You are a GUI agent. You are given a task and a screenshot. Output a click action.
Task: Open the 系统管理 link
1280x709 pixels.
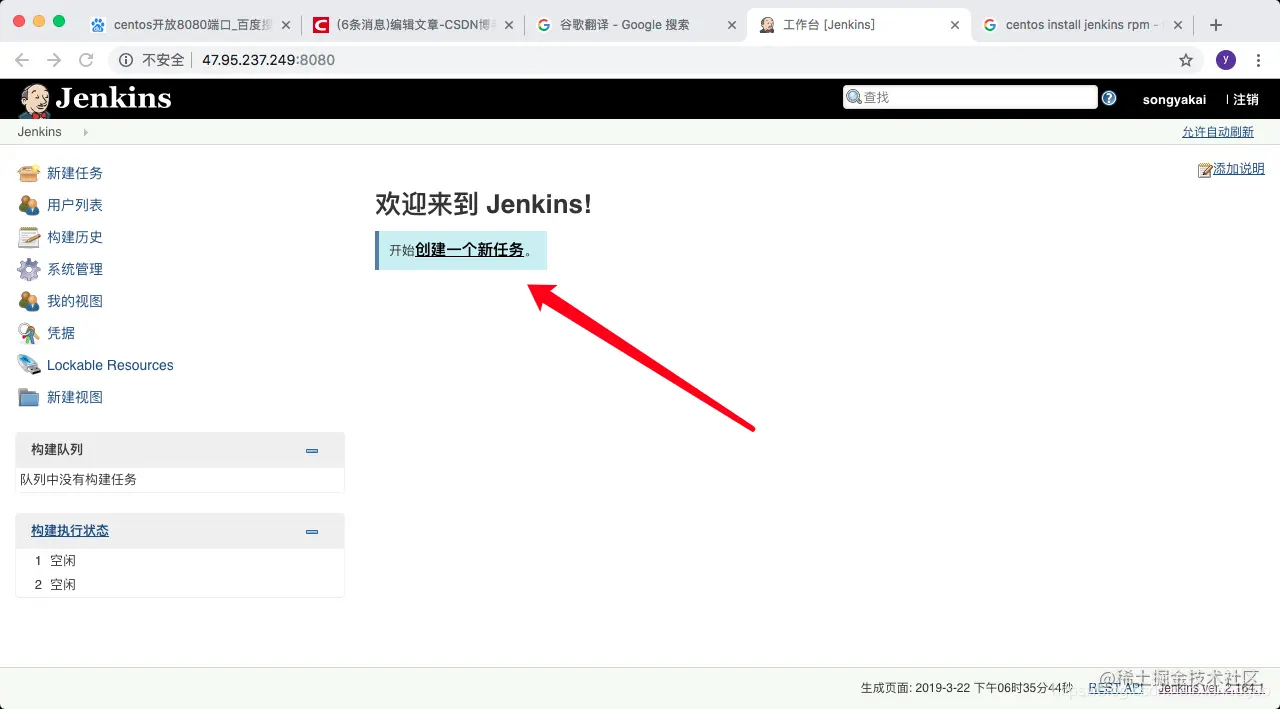(x=75, y=269)
